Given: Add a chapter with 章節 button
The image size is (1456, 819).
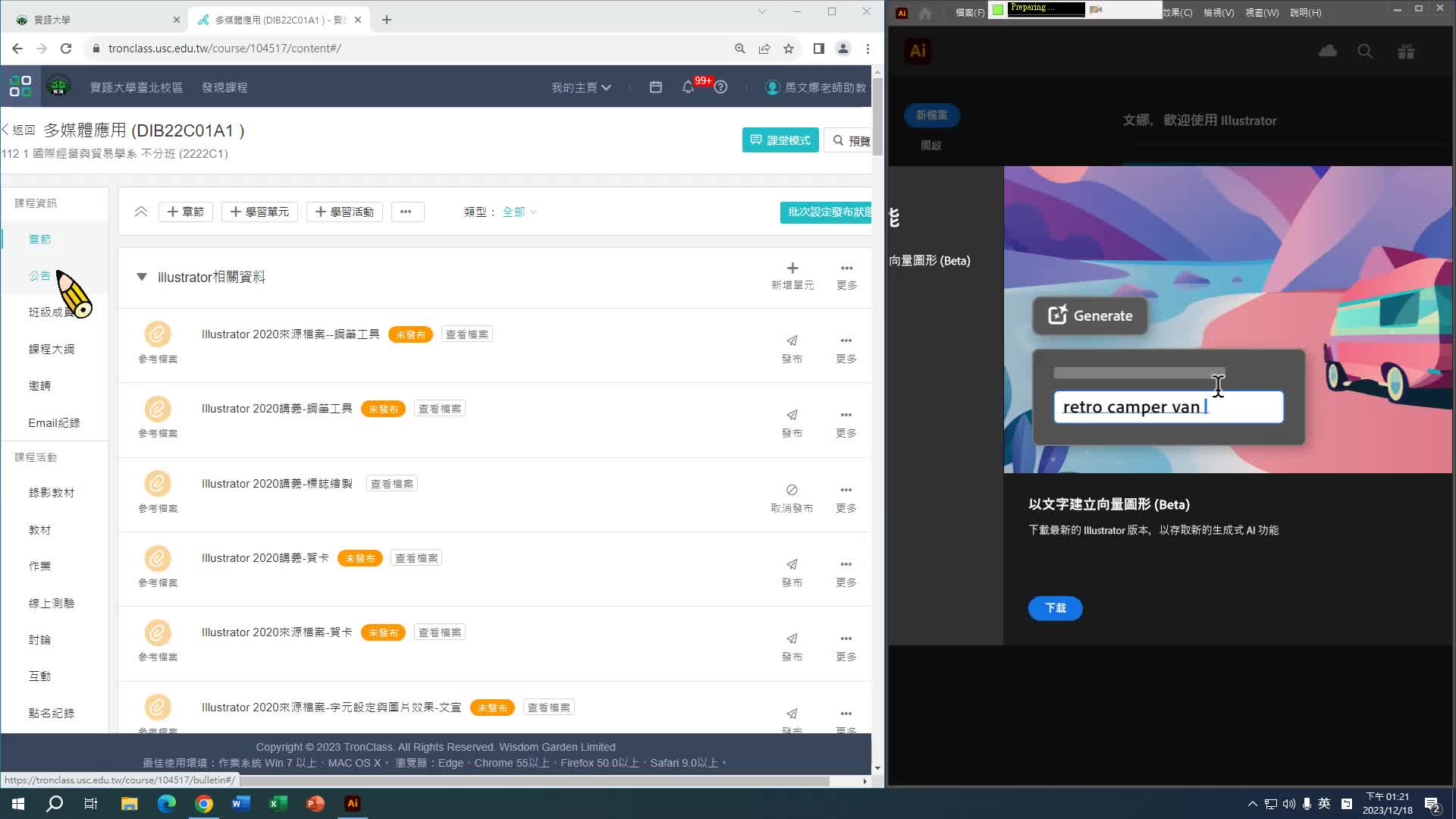Looking at the screenshot, I should 186,212.
